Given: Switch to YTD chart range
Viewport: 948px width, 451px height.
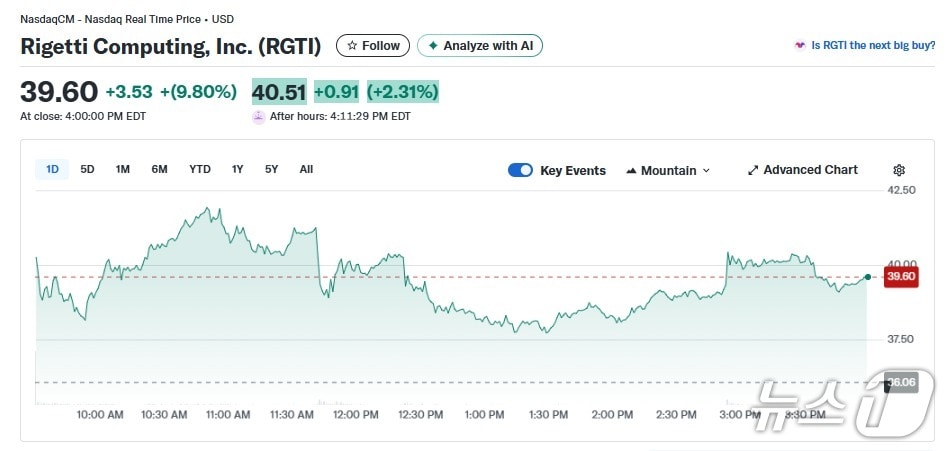Looking at the screenshot, I should [200, 169].
